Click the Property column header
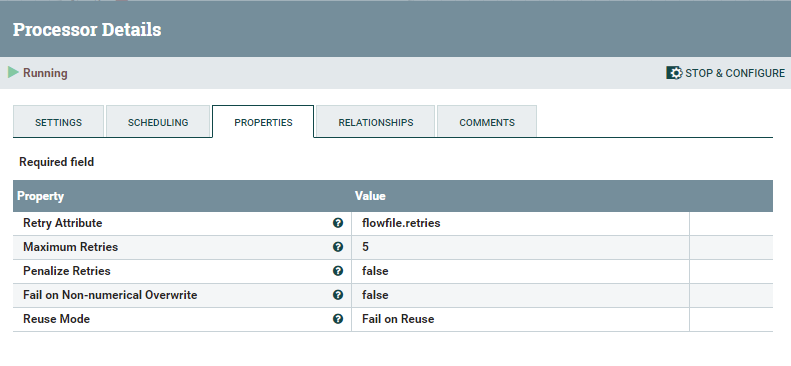Image resolution: width=791 pixels, height=366 pixels. pyautogui.click(x=40, y=196)
